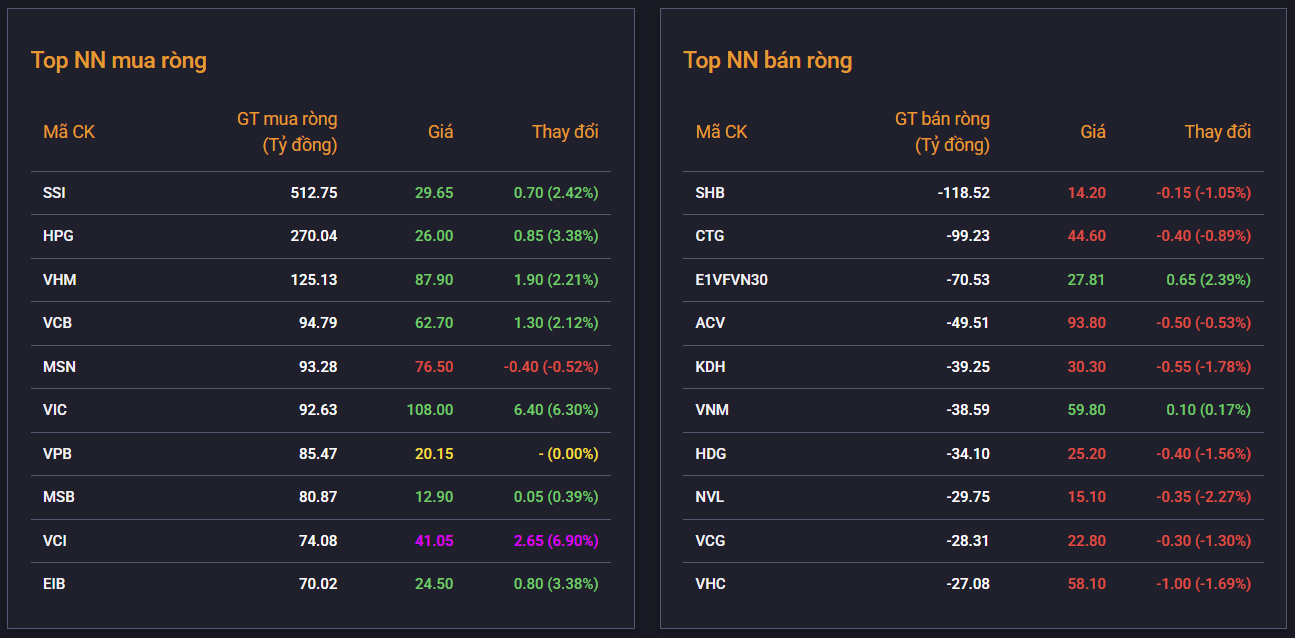Viewport: 1295px width, 638px height.
Task: Click the "Top NN mua ròng" title
Action: (x=119, y=60)
